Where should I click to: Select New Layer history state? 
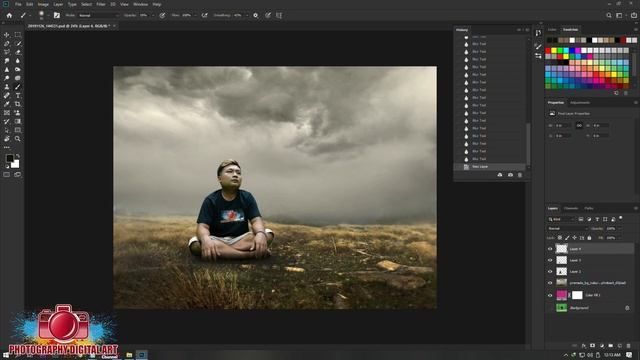(x=489, y=167)
